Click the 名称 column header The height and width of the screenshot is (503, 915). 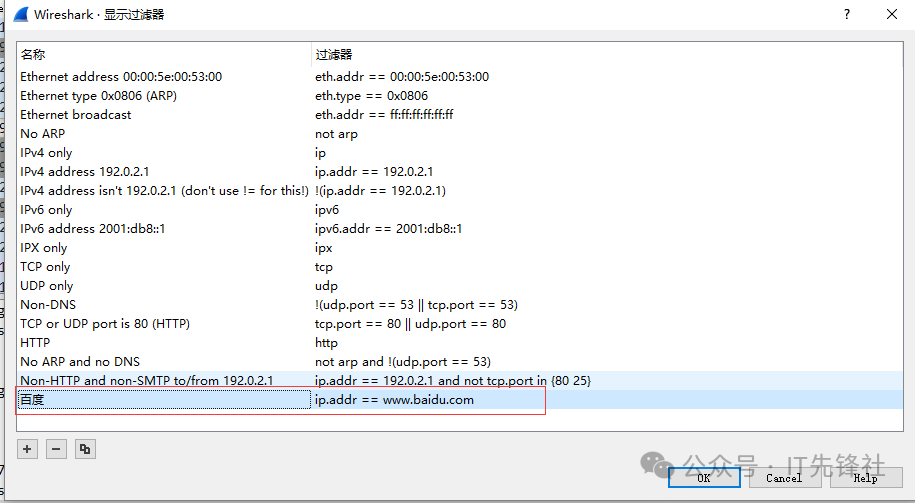point(34,55)
